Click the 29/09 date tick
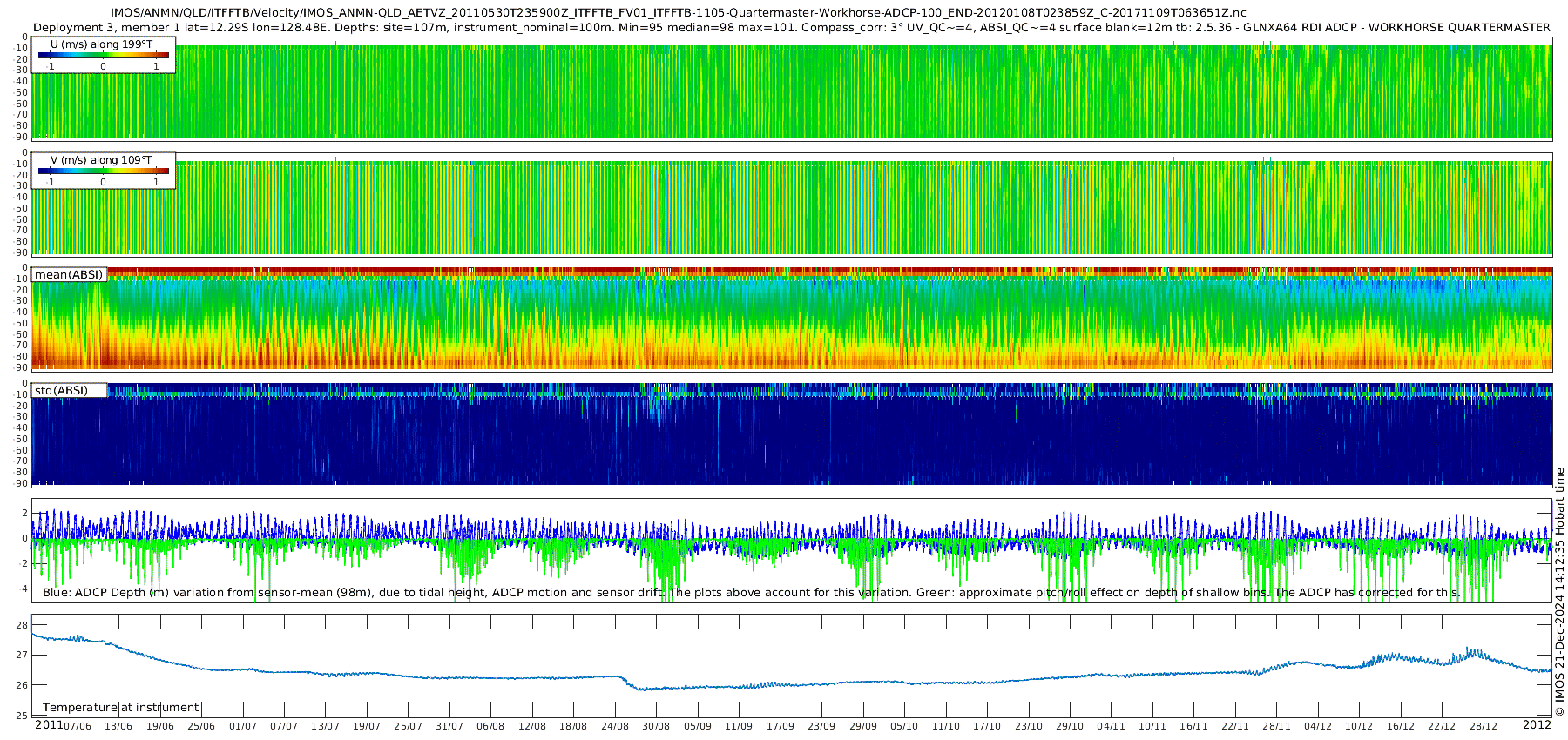 click(862, 726)
